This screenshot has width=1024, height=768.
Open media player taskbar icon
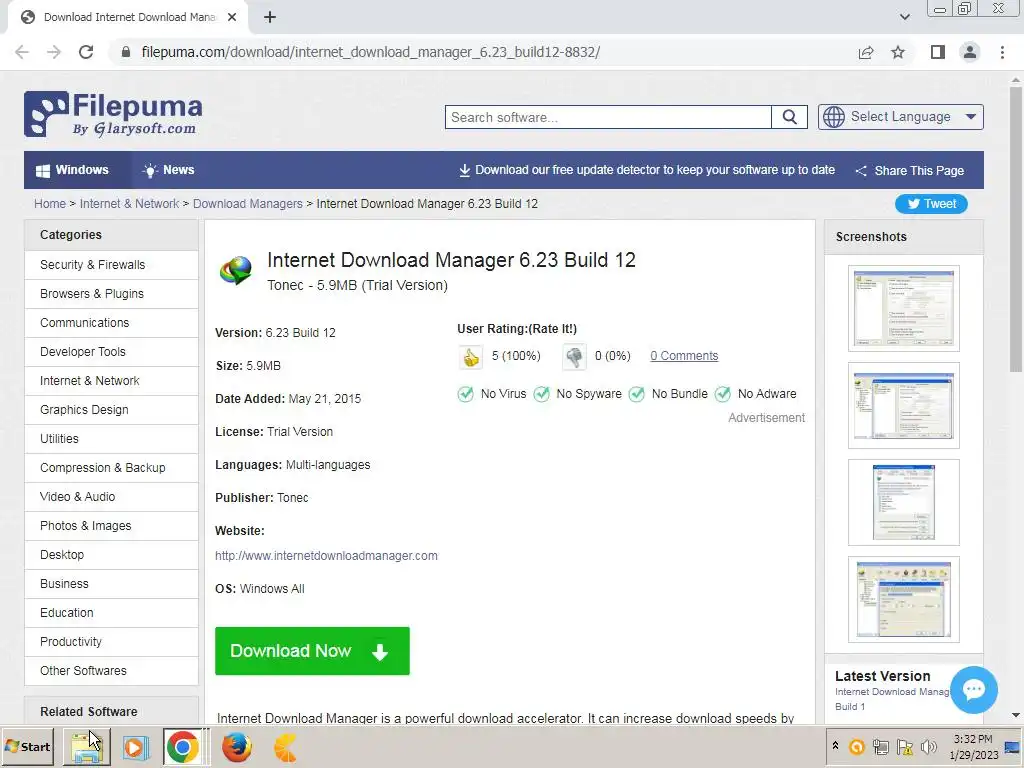(x=135, y=747)
